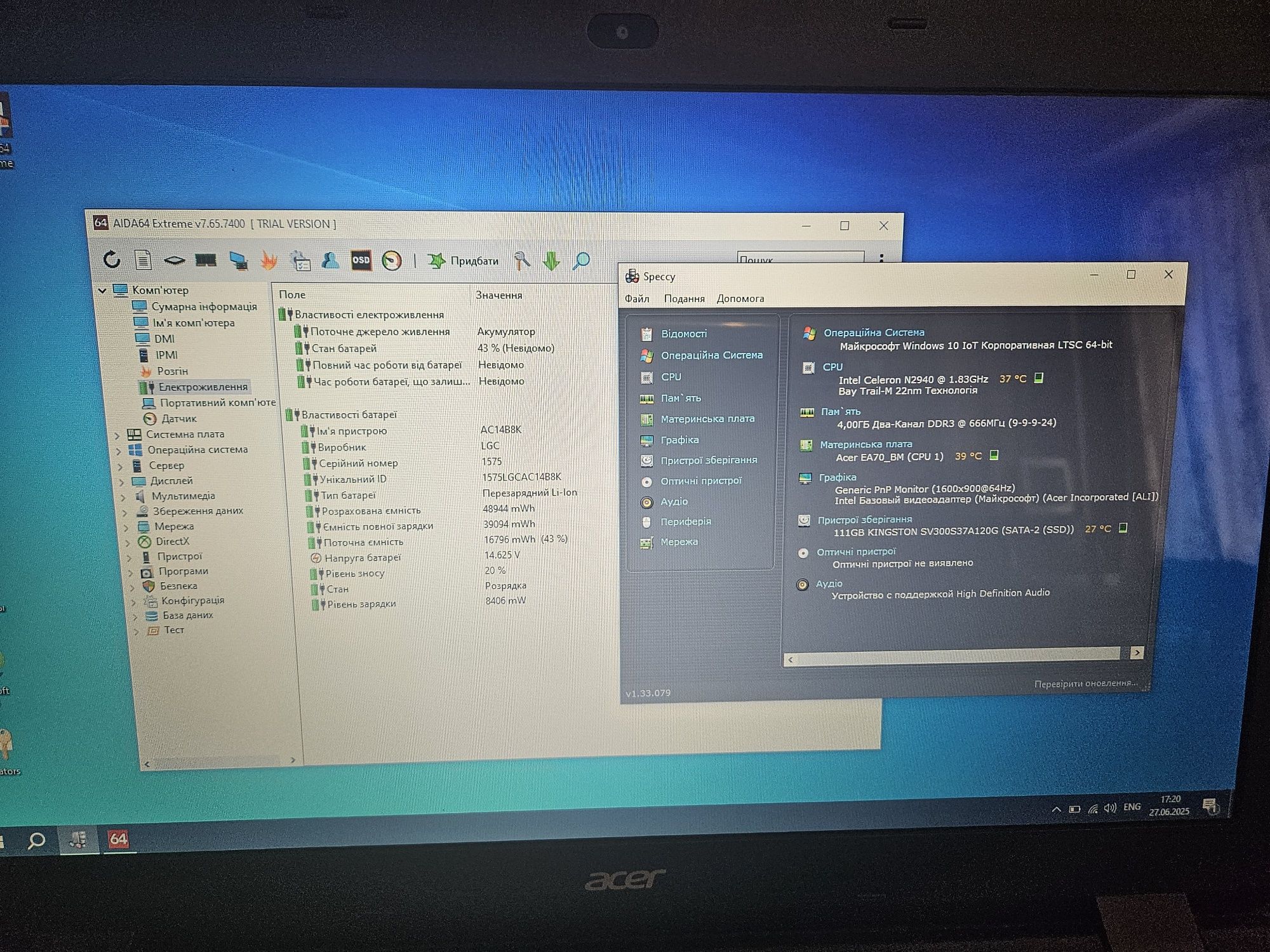Open Материнська плата in Speccy sidebar
This screenshot has width=1270, height=952.
[x=707, y=419]
